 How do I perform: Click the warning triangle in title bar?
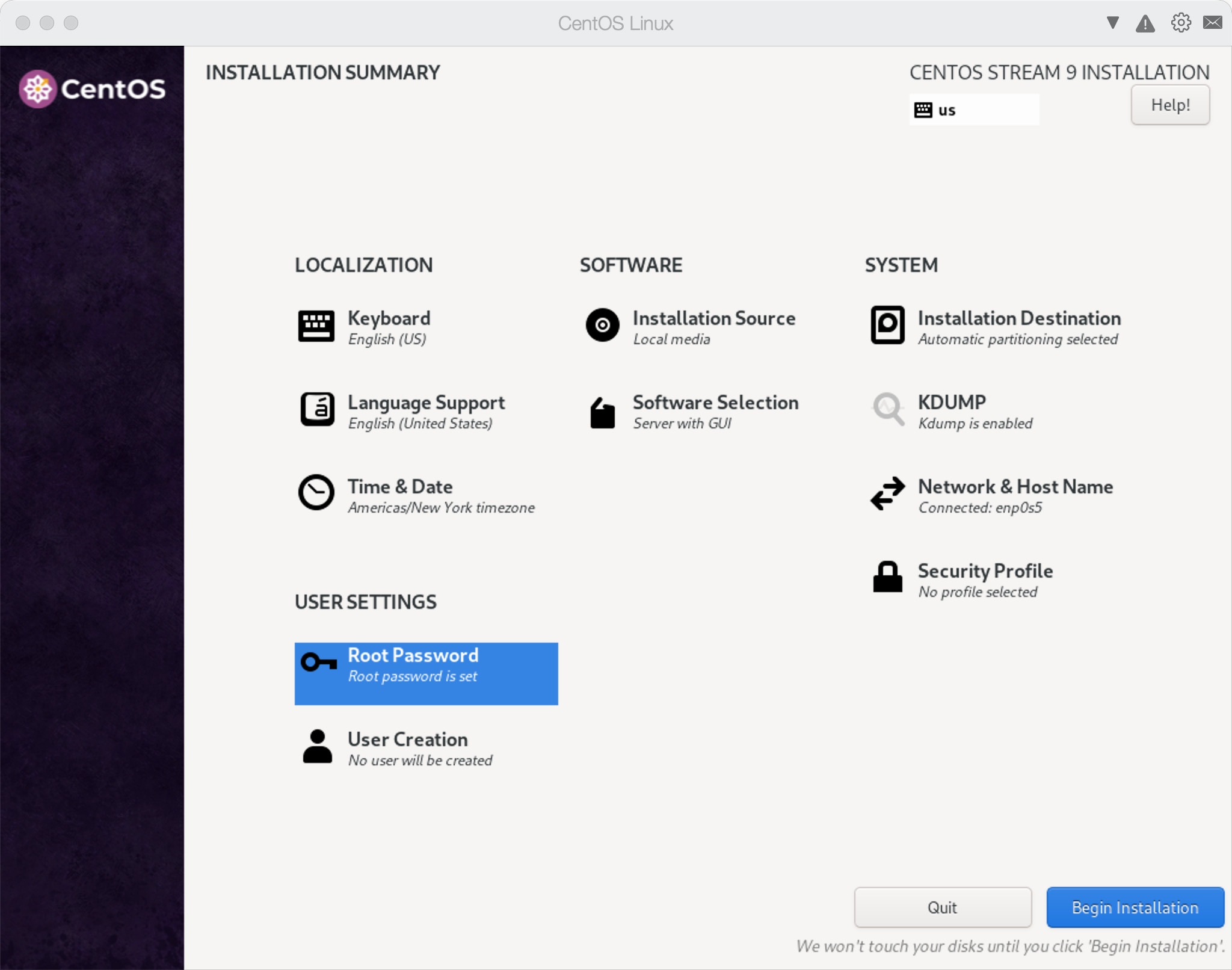click(x=1145, y=23)
